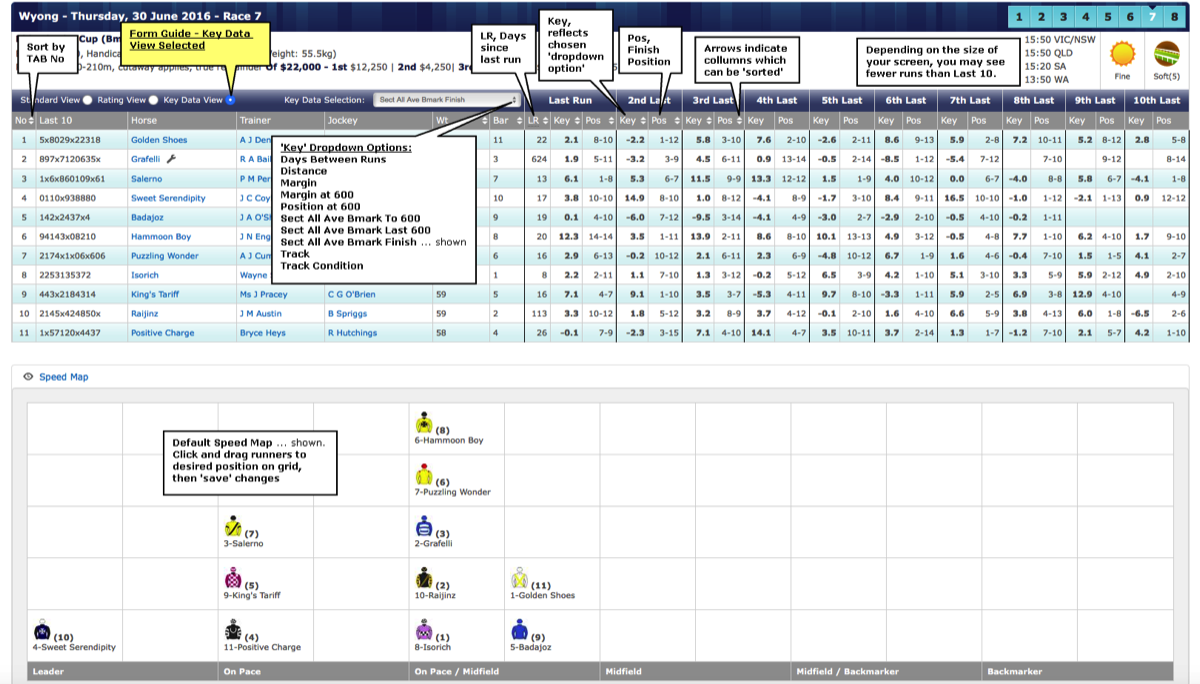The width and height of the screenshot is (1200, 684).
Task: Open the Golden Shoes horse link
Action: (159, 140)
